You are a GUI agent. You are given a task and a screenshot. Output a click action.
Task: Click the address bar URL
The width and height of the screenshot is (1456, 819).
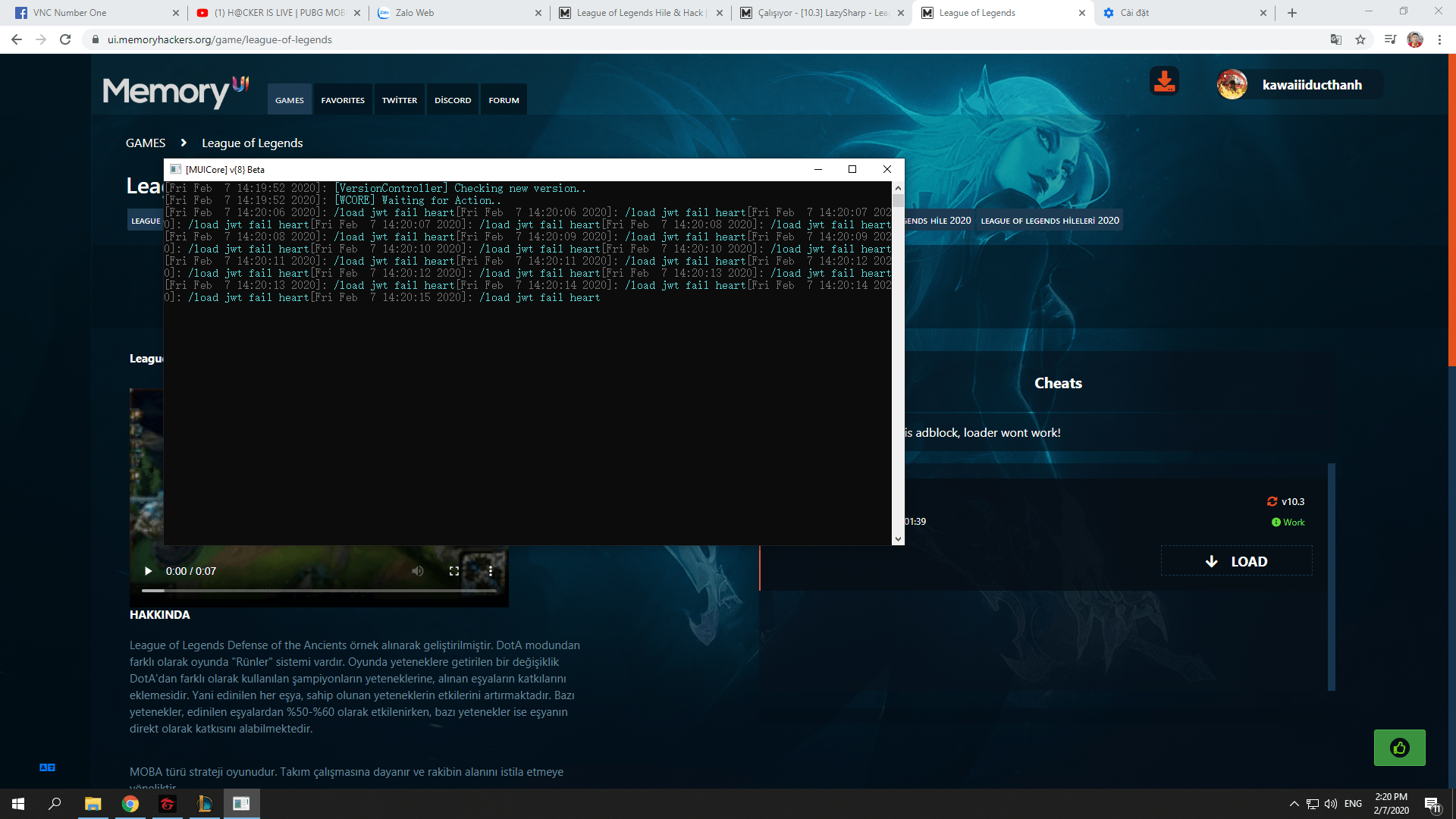(220, 39)
